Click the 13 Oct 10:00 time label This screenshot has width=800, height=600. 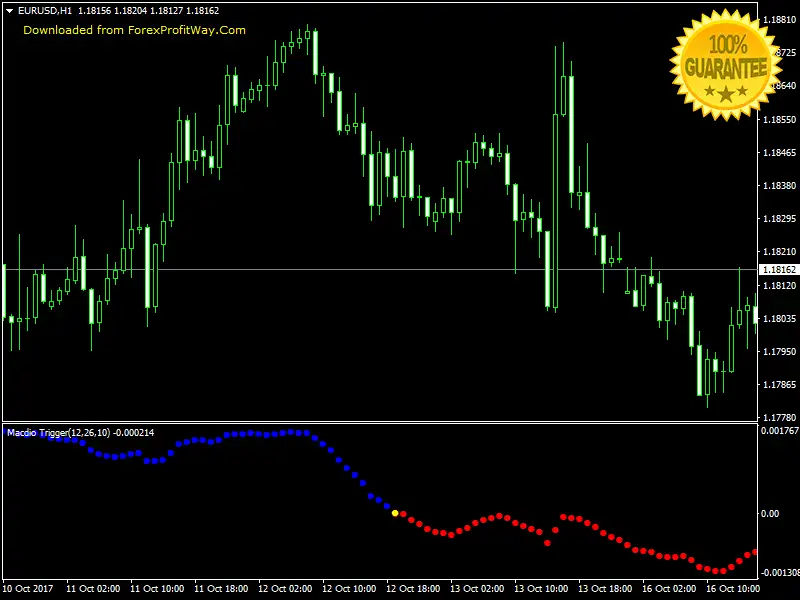click(x=541, y=589)
